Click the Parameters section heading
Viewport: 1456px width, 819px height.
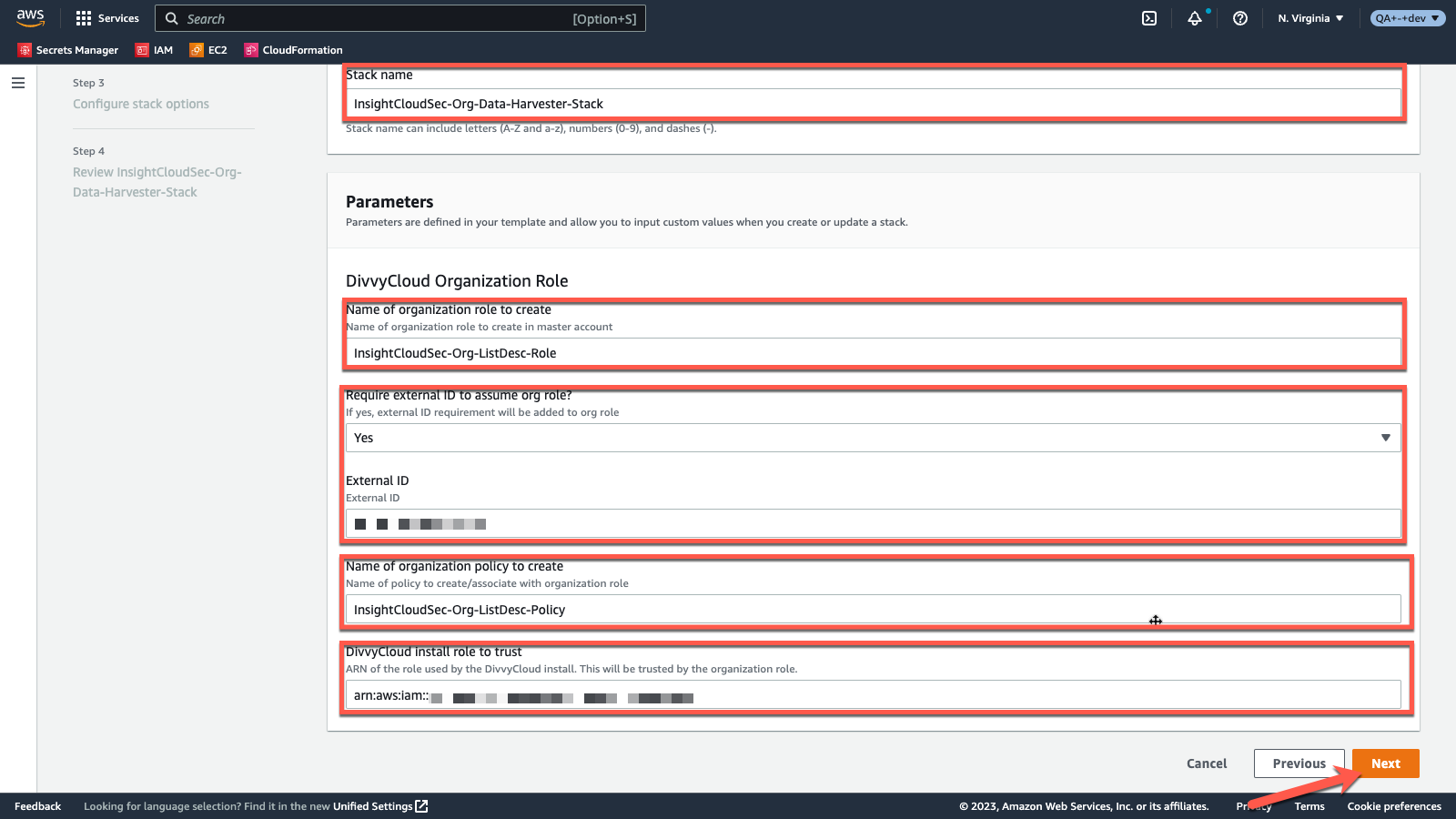coord(389,202)
